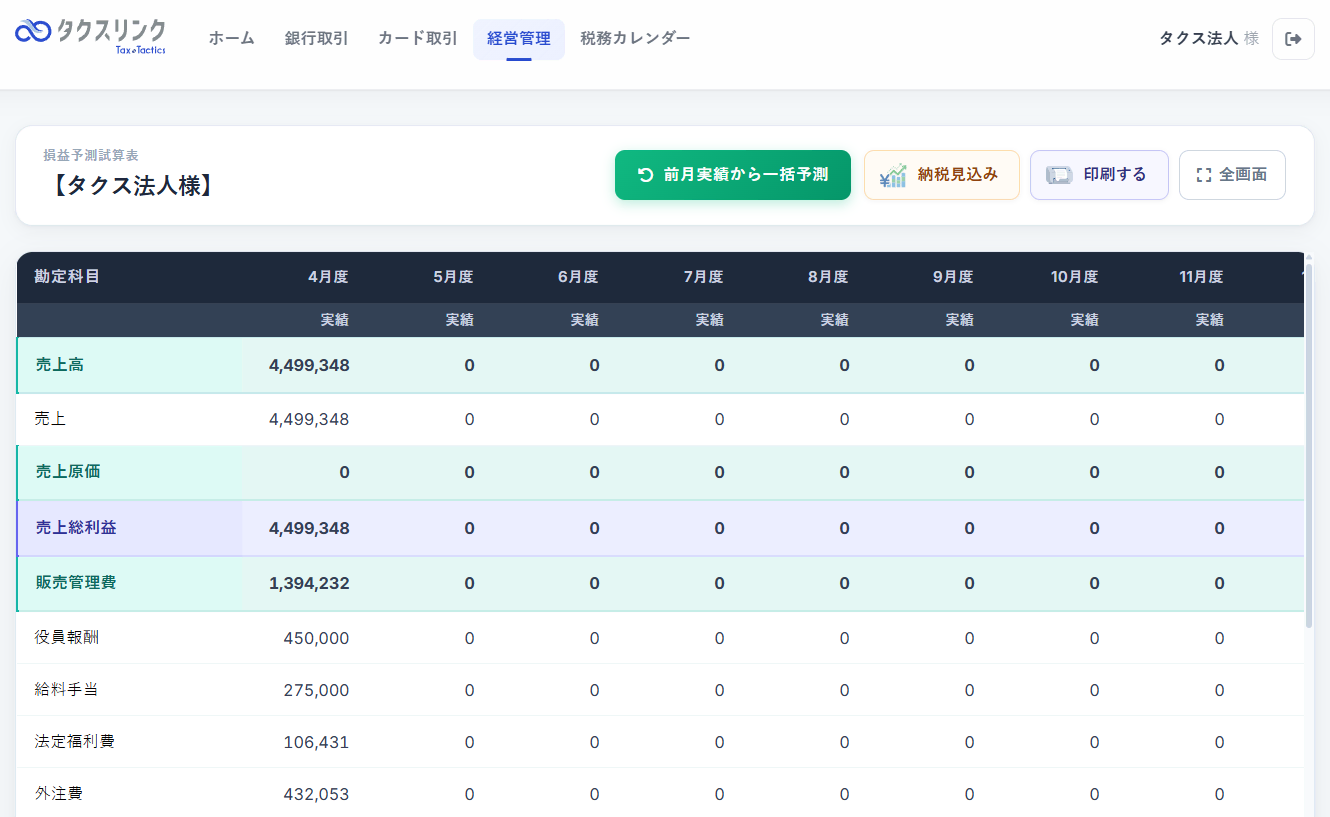Click the 売上 row label
1330x817 pixels.
pyautogui.click(x=50, y=419)
